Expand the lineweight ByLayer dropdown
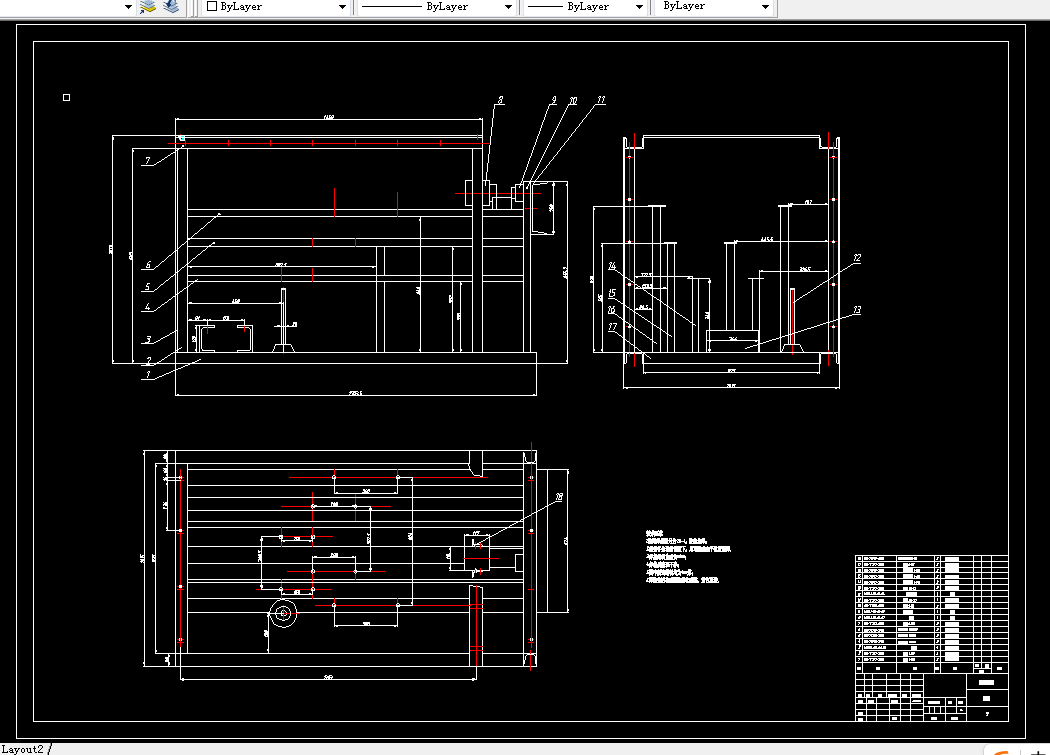Image resolution: width=1050 pixels, height=755 pixels. (640, 7)
